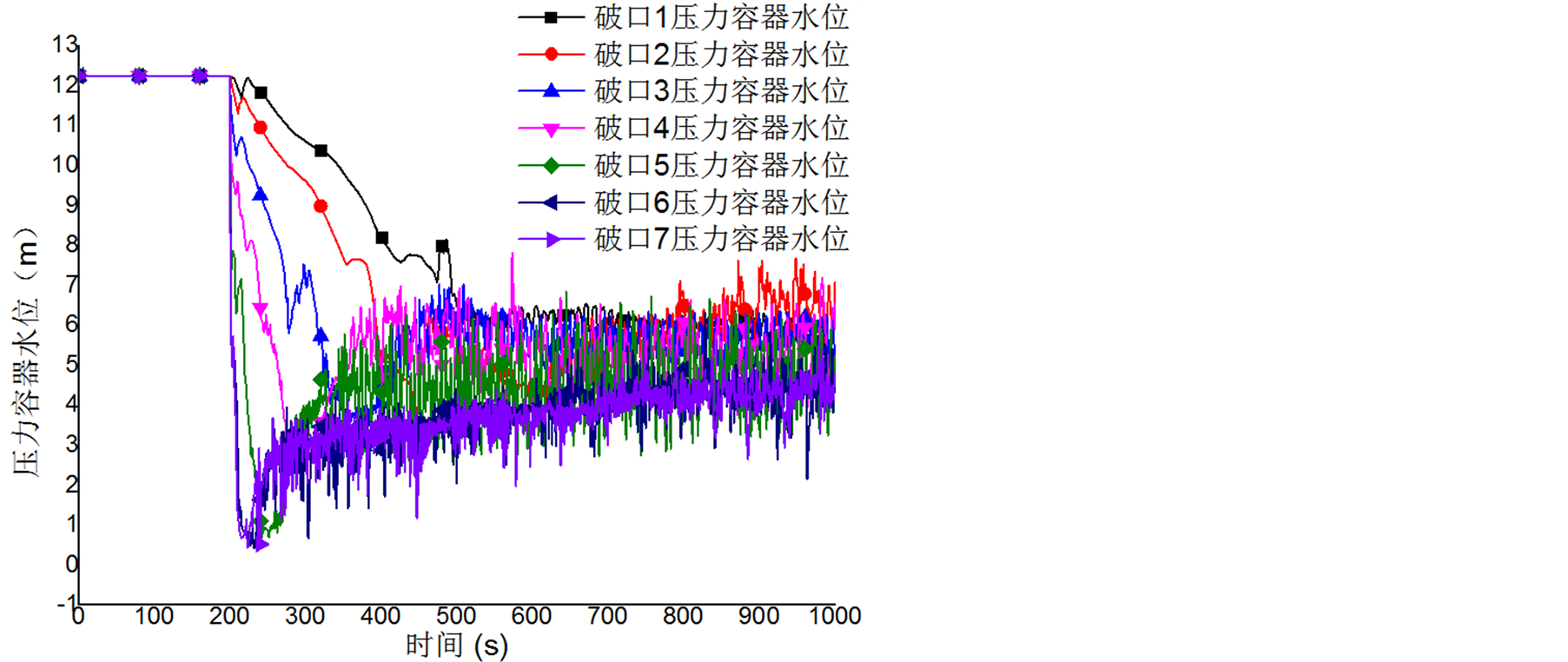Image resolution: width=1568 pixels, height=662 pixels.
Task: Click the red circle data point at 9 m
Action: [321, 207]
